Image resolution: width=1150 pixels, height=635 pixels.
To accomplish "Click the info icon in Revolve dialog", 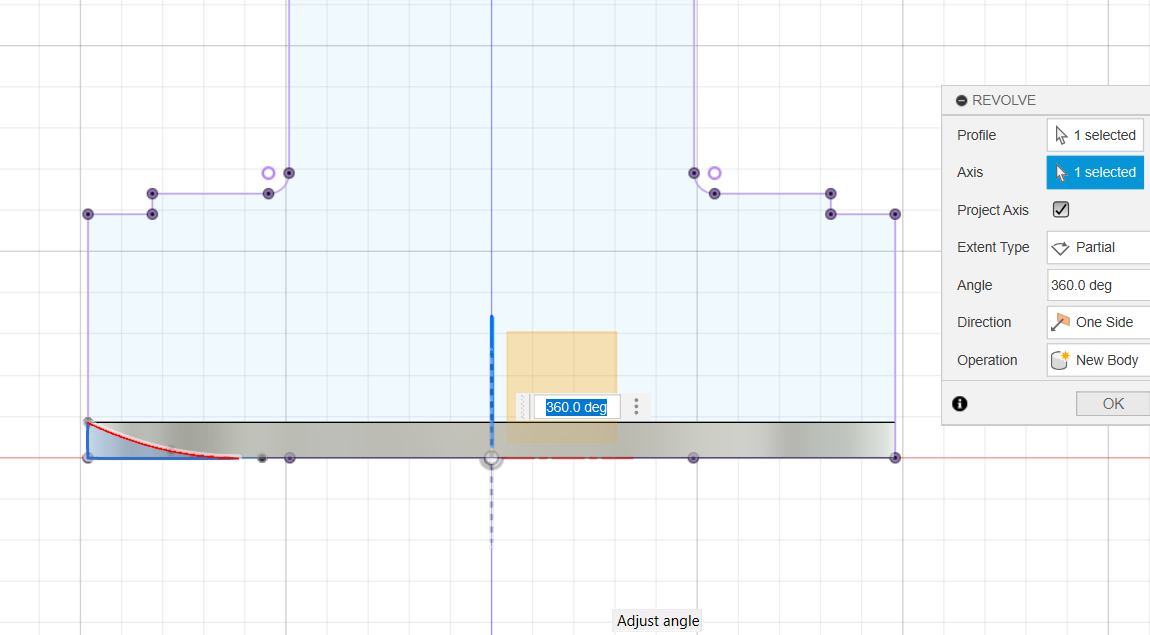I will click(x=960, y=404).
